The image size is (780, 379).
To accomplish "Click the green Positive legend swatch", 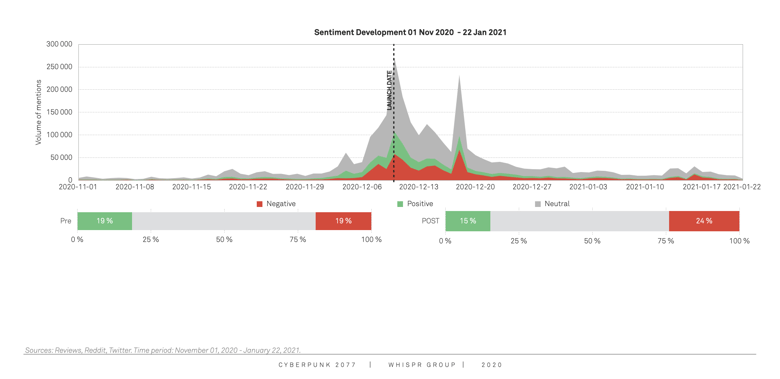I will tap(400, 204).
